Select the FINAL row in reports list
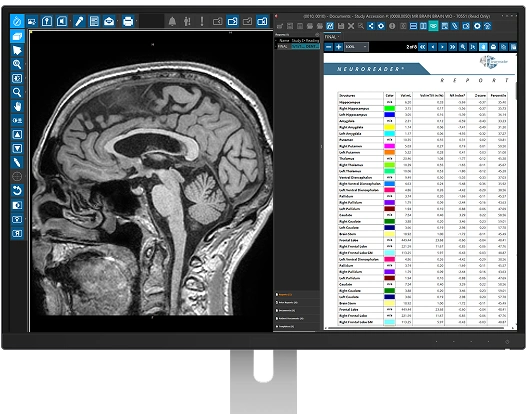Screen dimensions: 526x414 (x=297, y=46)
